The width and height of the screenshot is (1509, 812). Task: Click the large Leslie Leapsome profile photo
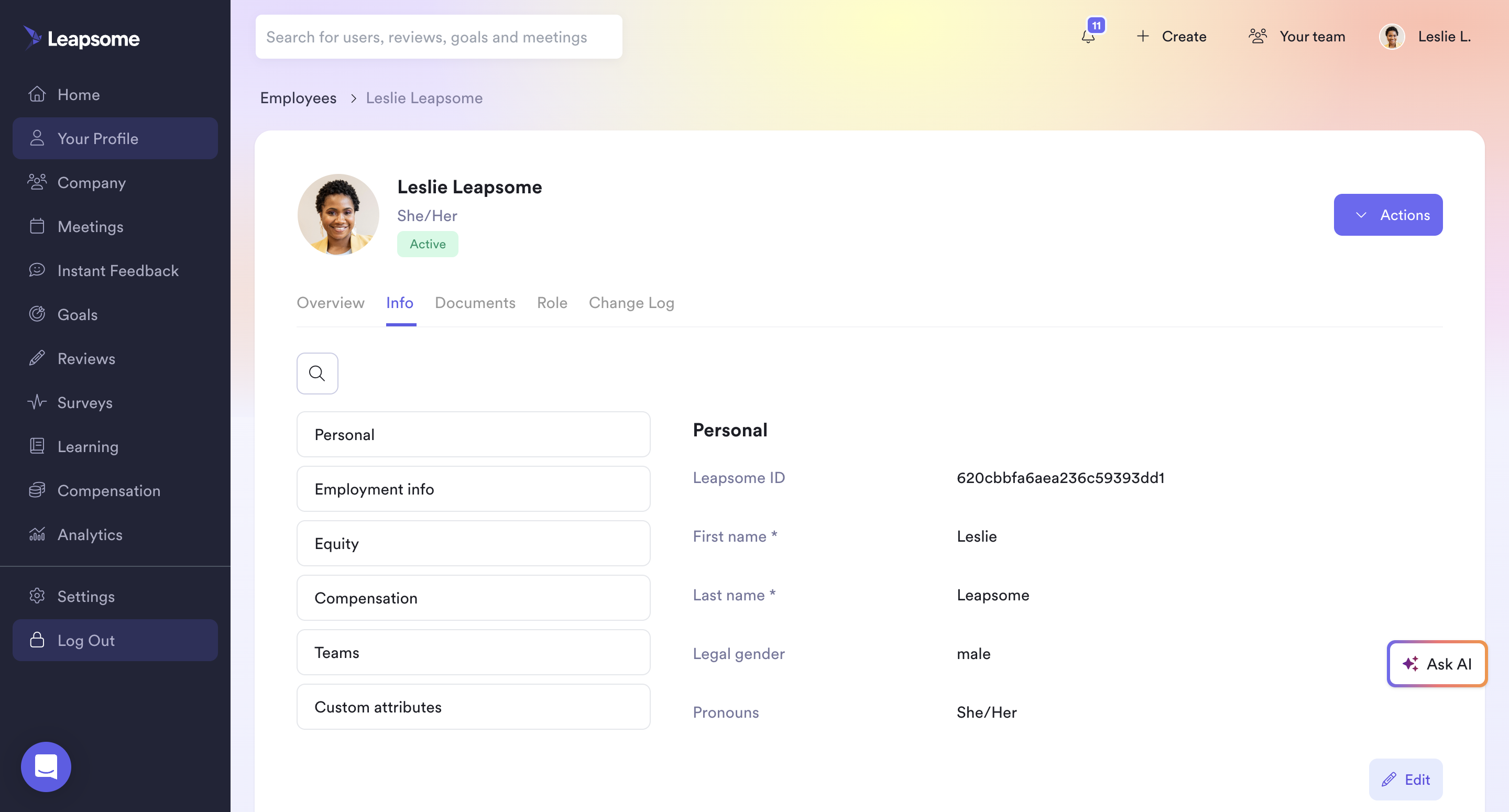click(x=338, y=214)
